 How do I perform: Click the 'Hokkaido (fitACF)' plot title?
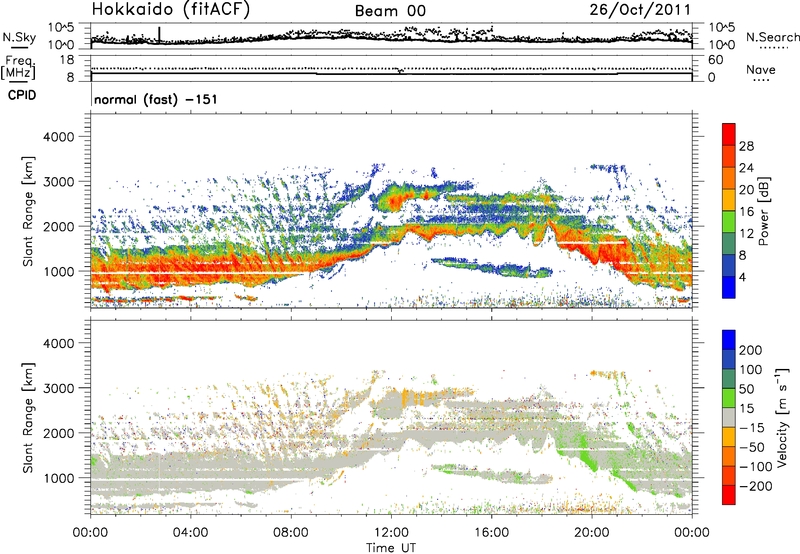click(170, 9)
